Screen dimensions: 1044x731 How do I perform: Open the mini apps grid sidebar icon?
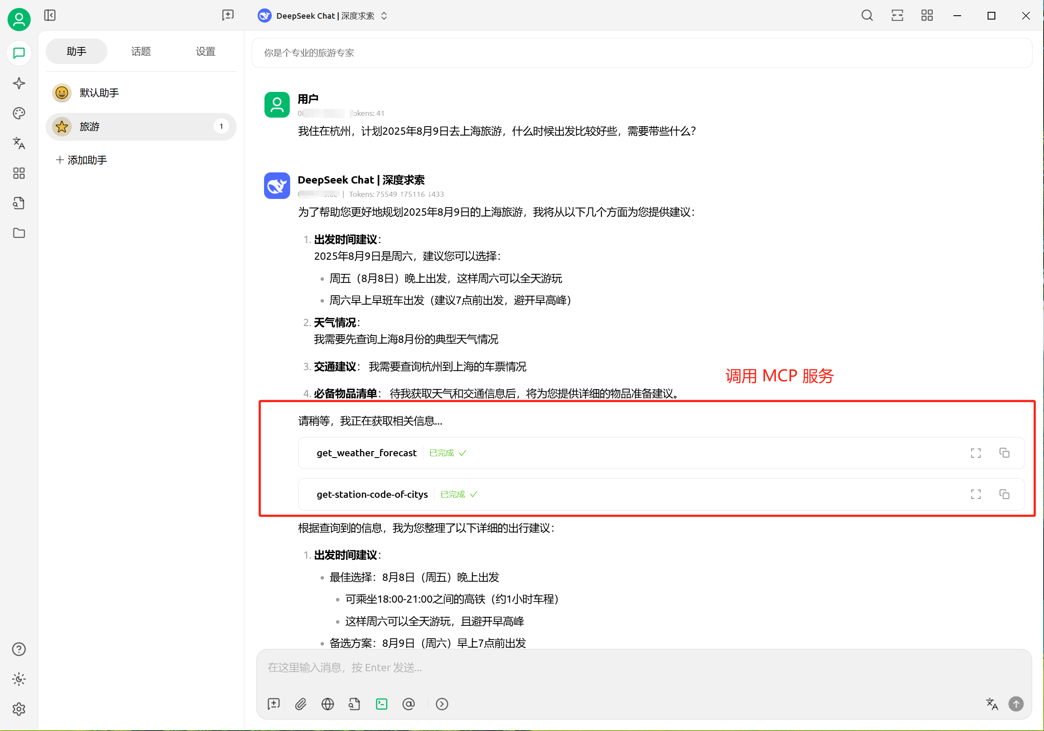pos(19,173)
